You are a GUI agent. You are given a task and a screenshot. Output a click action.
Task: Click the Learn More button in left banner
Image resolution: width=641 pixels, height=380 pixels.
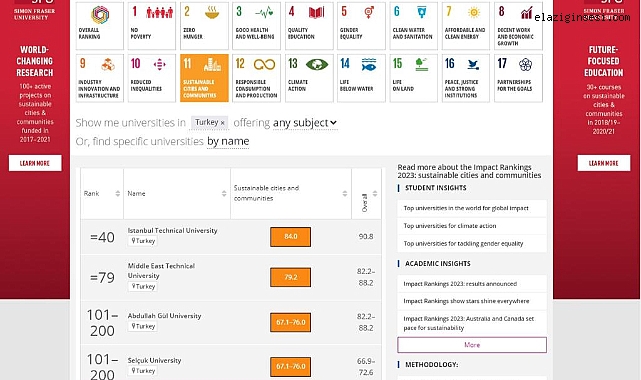coord(35,163)
